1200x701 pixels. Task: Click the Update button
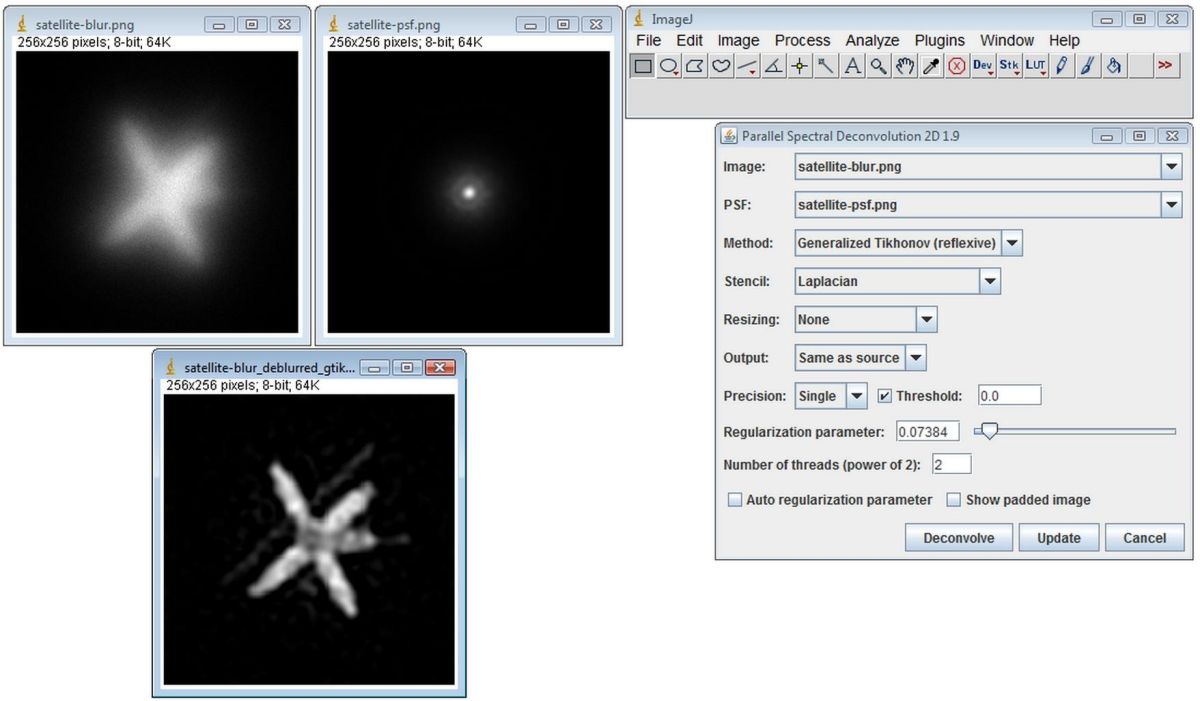tap(1058, 538)
